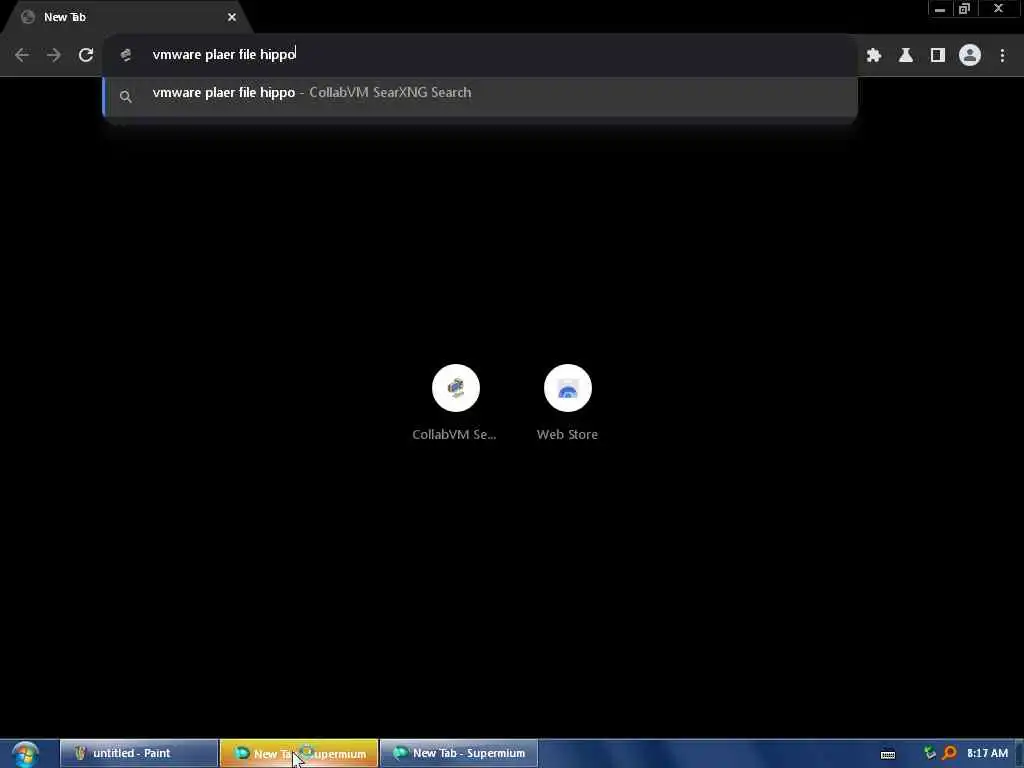Switch to untitled - Paint in taskbar
Image resolution: width=1024 pixels, height=768 pixels.
(x=139, y=754)
